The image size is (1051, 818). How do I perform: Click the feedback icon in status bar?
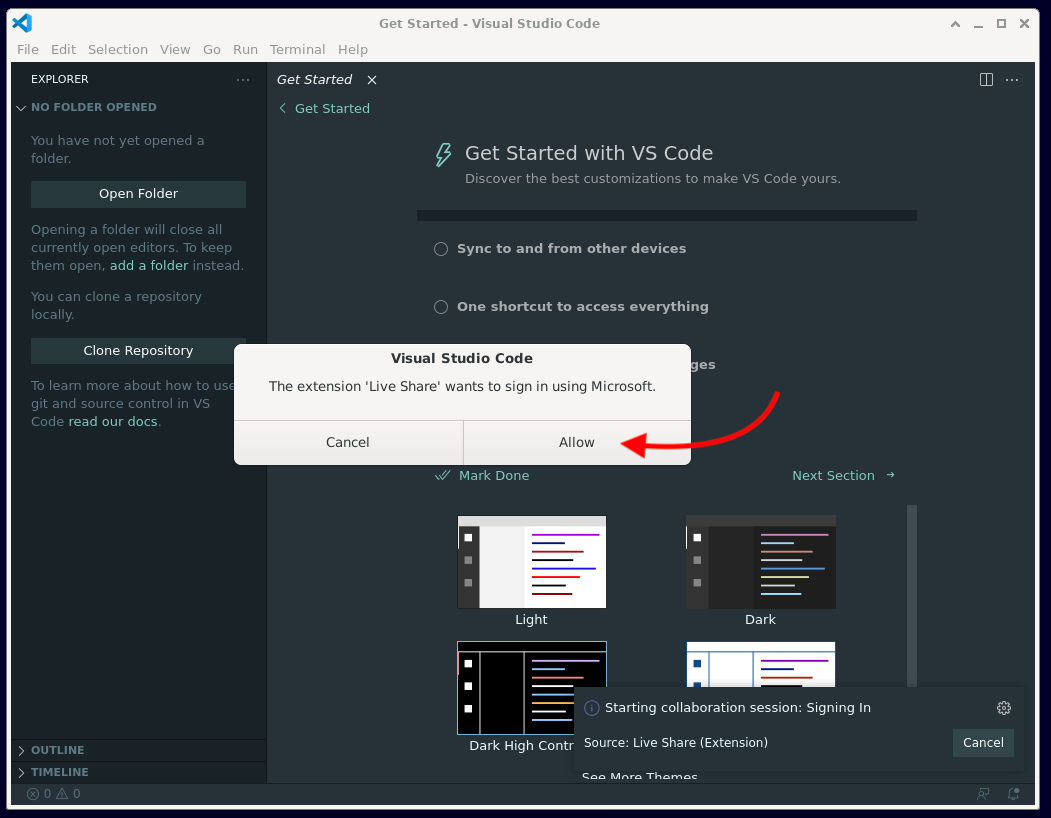point(983,794)
